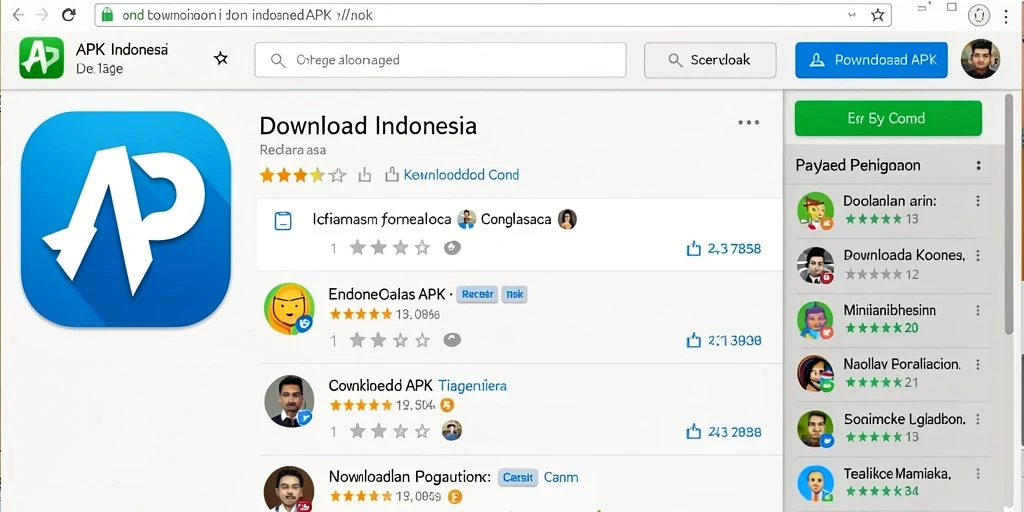Click the 'Payaed Pehigoaon' sidebar heading
The width and height of the screenshot is (1024, 512).
click(858, 166)
